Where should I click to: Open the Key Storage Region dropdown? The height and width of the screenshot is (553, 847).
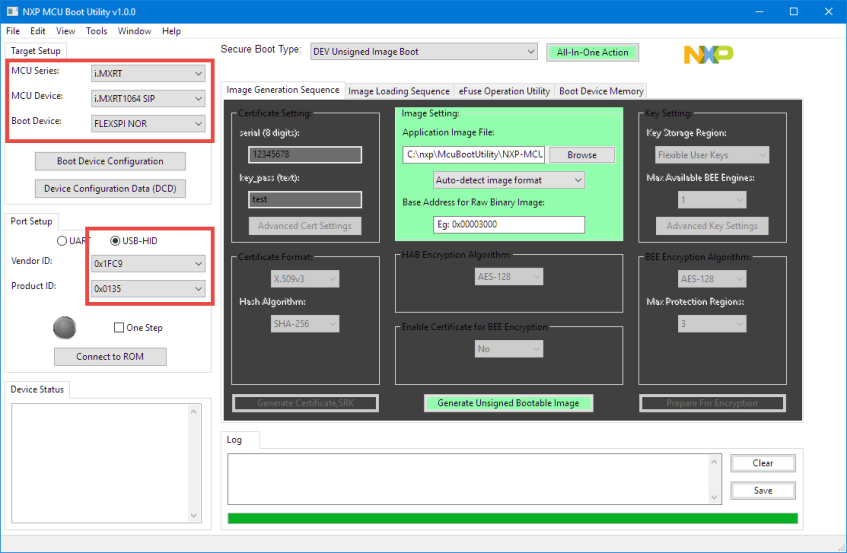click(x=712, y=155)
